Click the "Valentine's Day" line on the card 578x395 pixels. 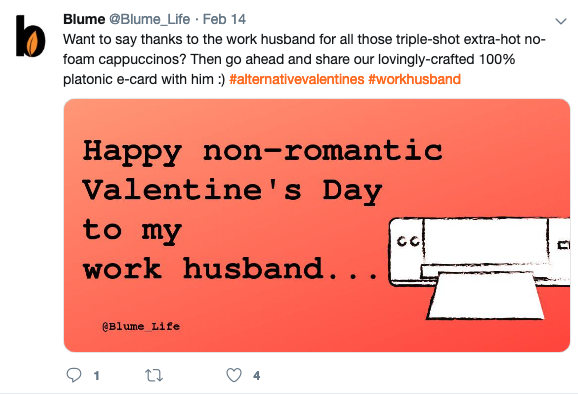(232, 192)
